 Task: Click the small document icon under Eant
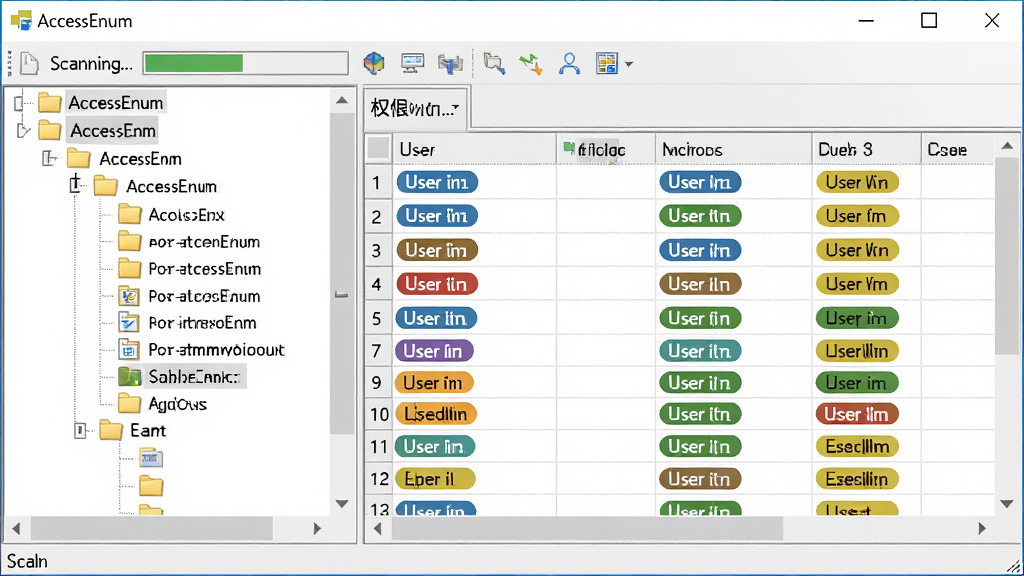151,458
